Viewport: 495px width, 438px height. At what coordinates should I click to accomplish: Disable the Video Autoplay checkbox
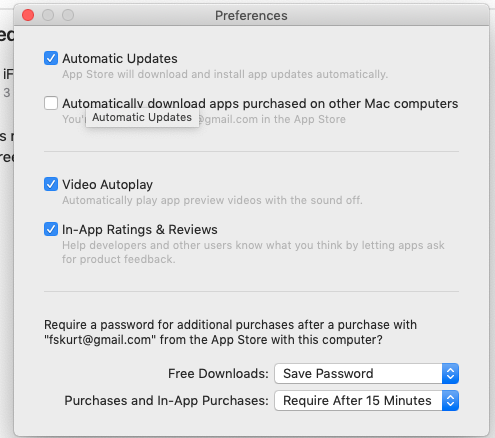51,184
